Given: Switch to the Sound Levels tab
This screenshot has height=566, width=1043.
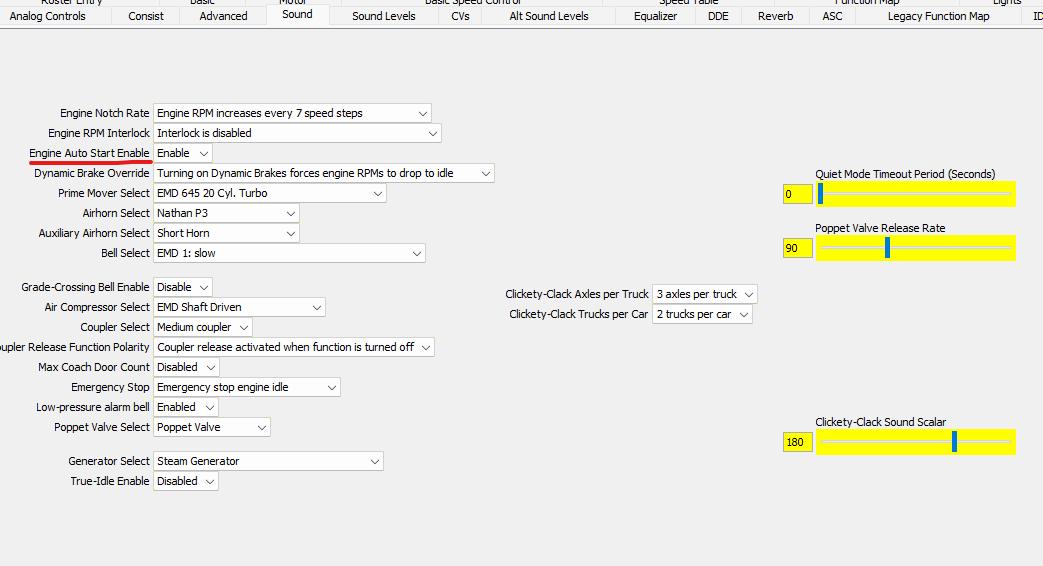Looking at the screenshot, I should coord(384,16).
